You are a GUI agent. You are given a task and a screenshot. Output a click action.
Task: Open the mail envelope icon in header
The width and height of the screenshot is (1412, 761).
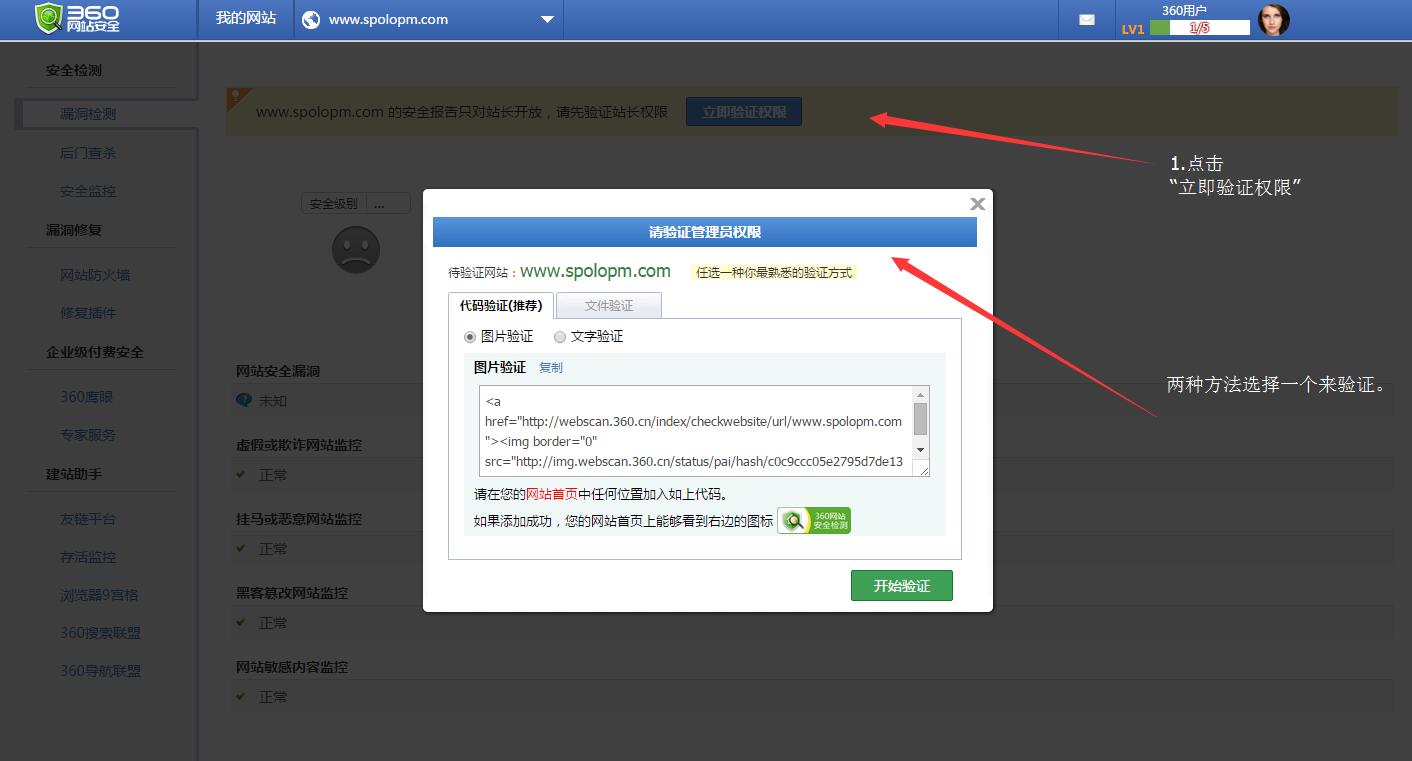coord(1087,19)
